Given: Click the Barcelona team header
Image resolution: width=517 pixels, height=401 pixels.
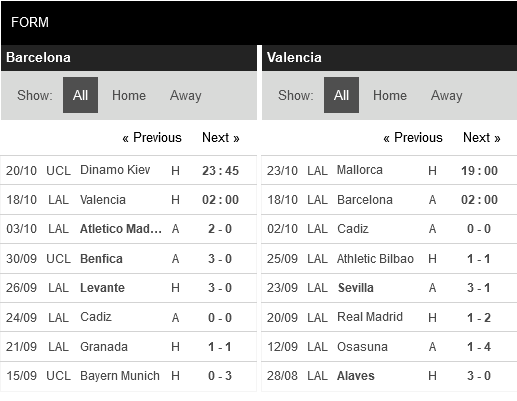Looking at the screenshot, I should [129, 58].
